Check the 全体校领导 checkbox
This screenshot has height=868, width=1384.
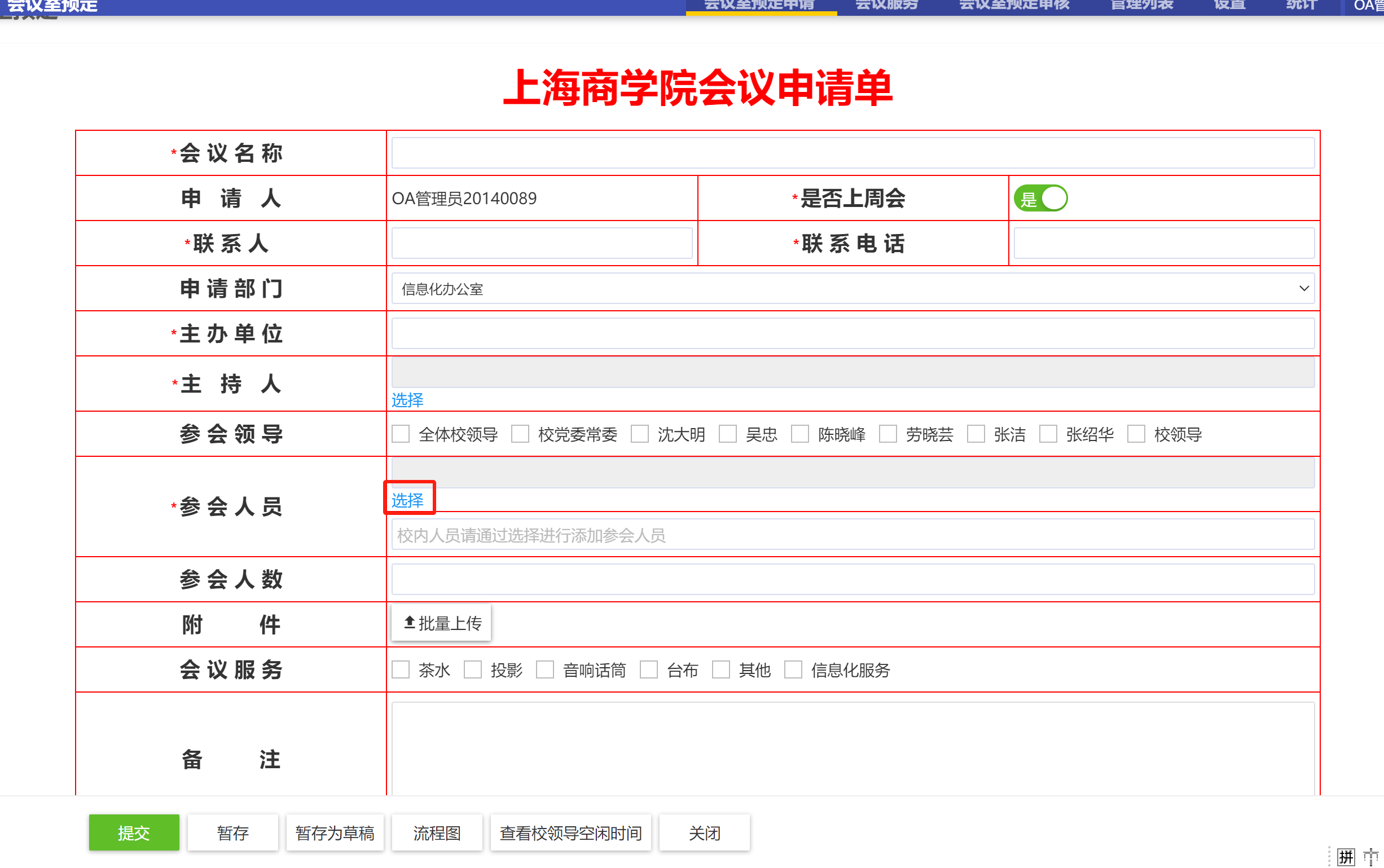coord(401,434)
